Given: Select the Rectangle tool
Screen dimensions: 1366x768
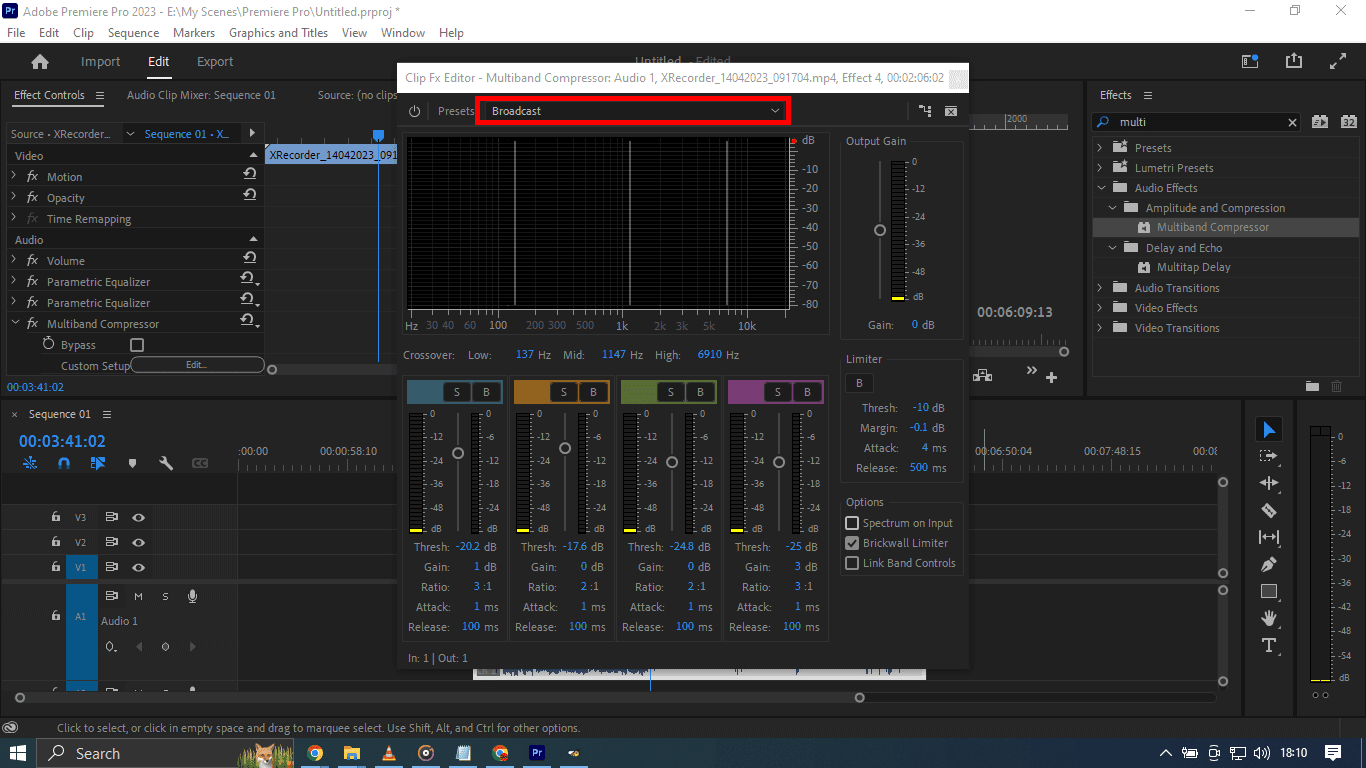Looking at the screenshot, I should [1269, 591].
